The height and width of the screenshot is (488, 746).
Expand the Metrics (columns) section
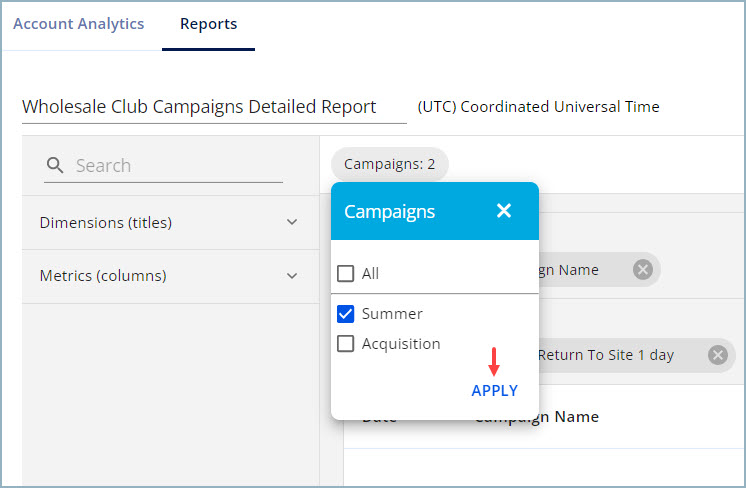(x=170, y=276)
